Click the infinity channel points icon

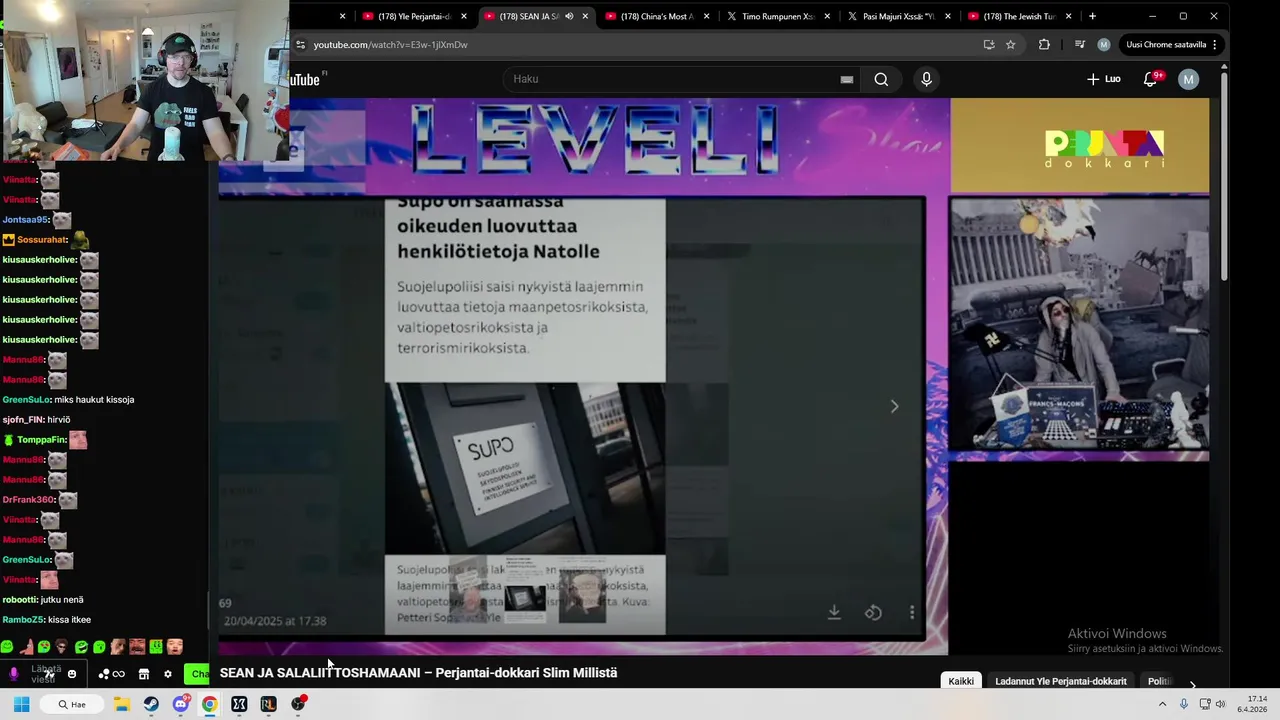(x=112, y=674)
